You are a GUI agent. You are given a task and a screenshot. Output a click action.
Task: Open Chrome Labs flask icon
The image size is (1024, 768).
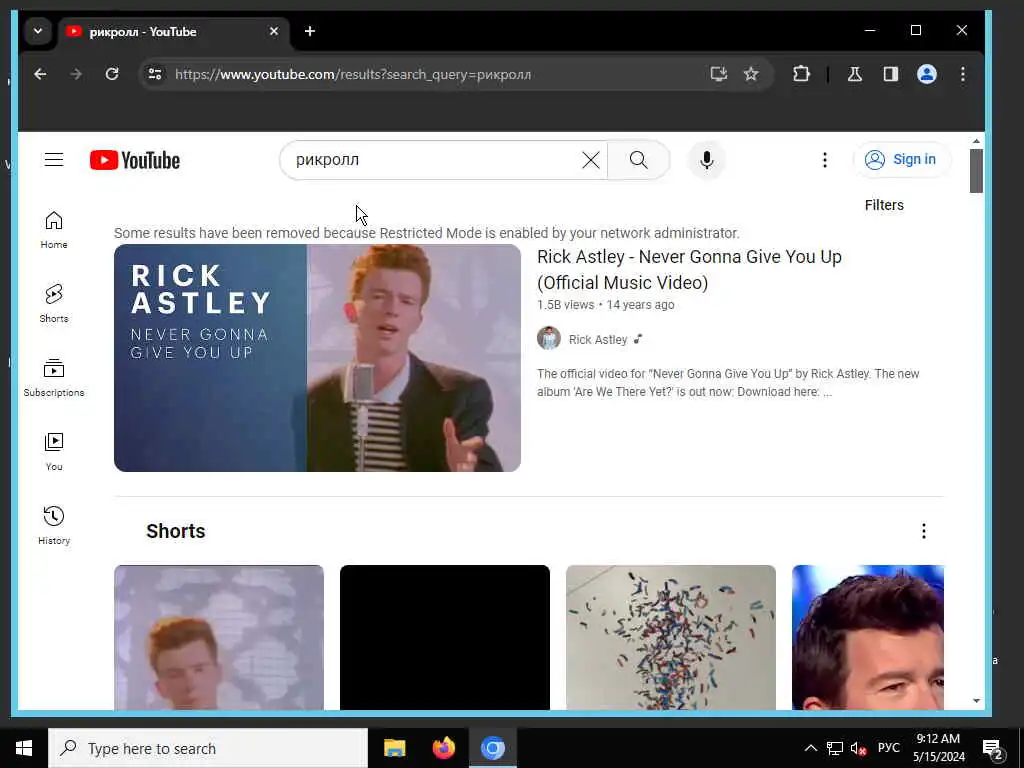855,74
